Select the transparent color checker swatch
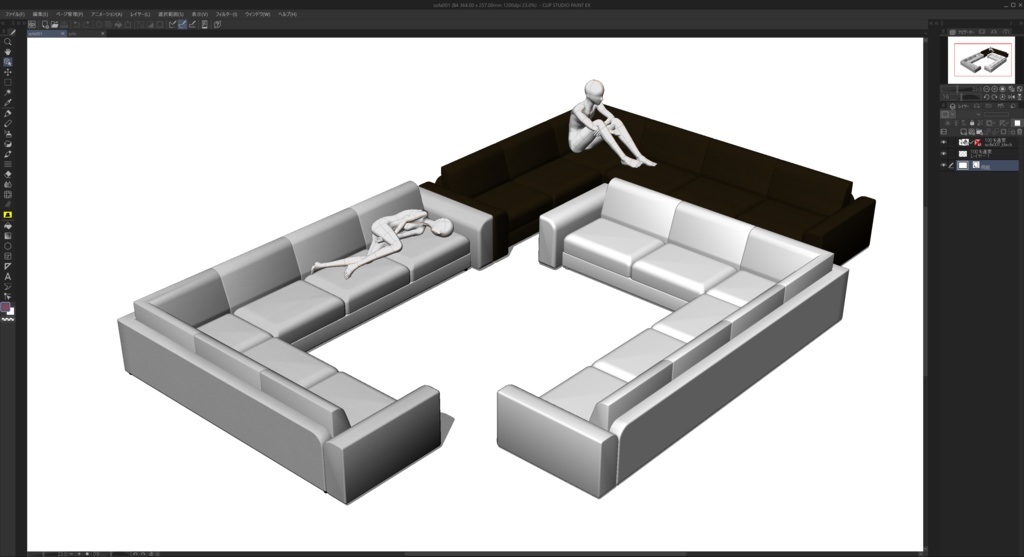The image size is (1024, 557). 8,319
